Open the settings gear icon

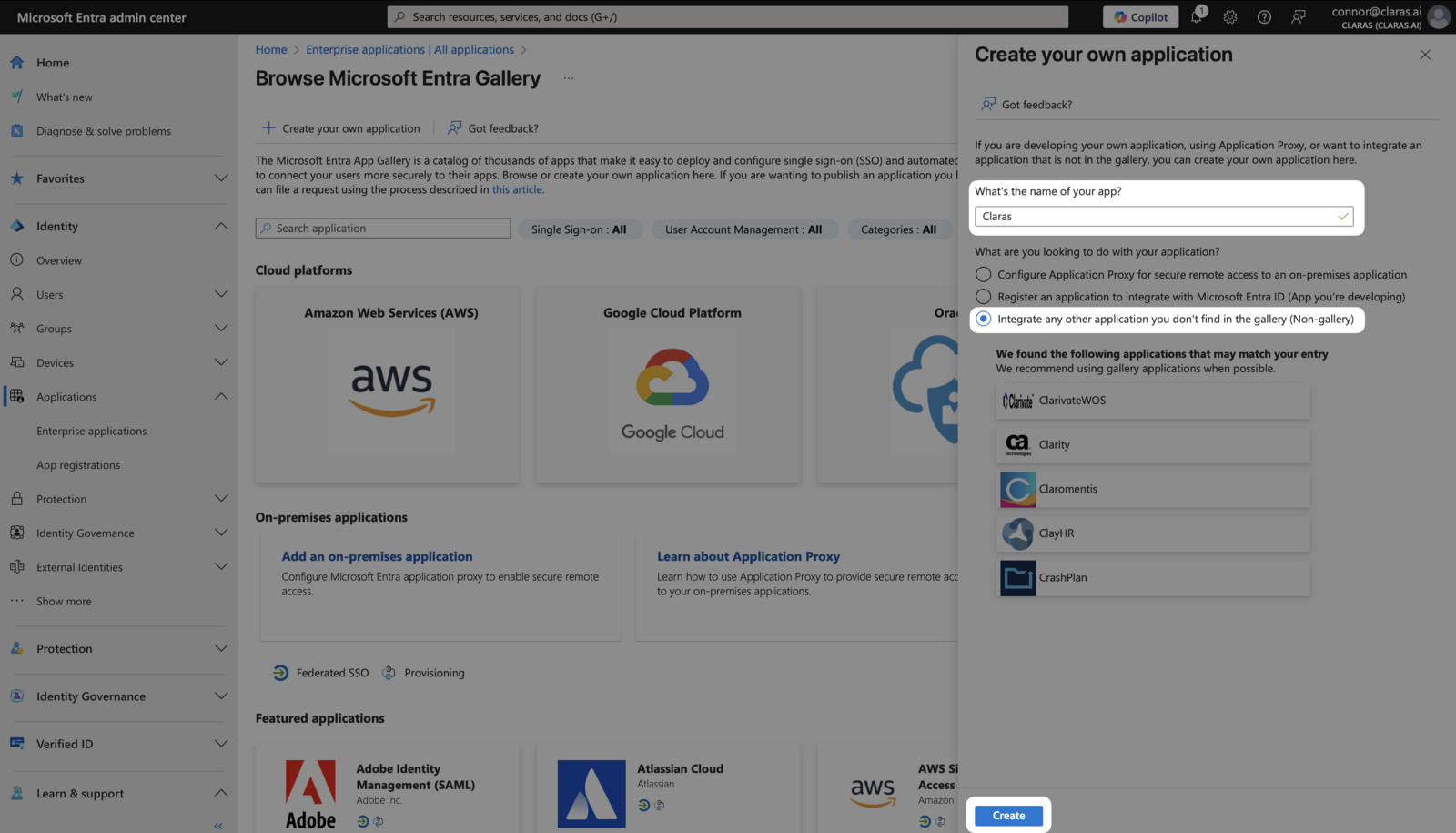1230,16
